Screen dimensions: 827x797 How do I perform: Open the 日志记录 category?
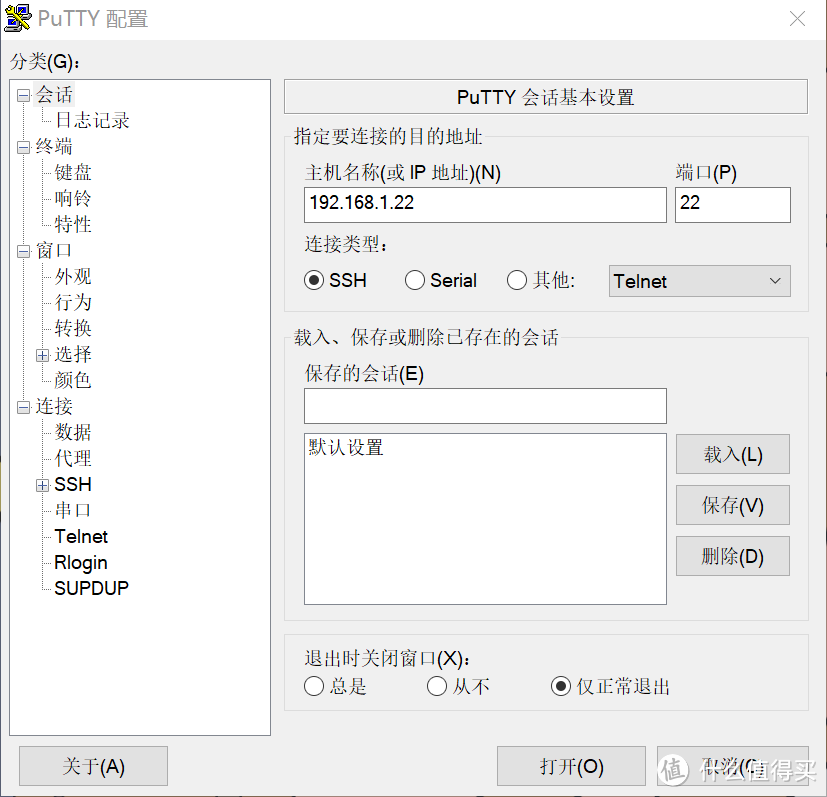click(92, 120)
